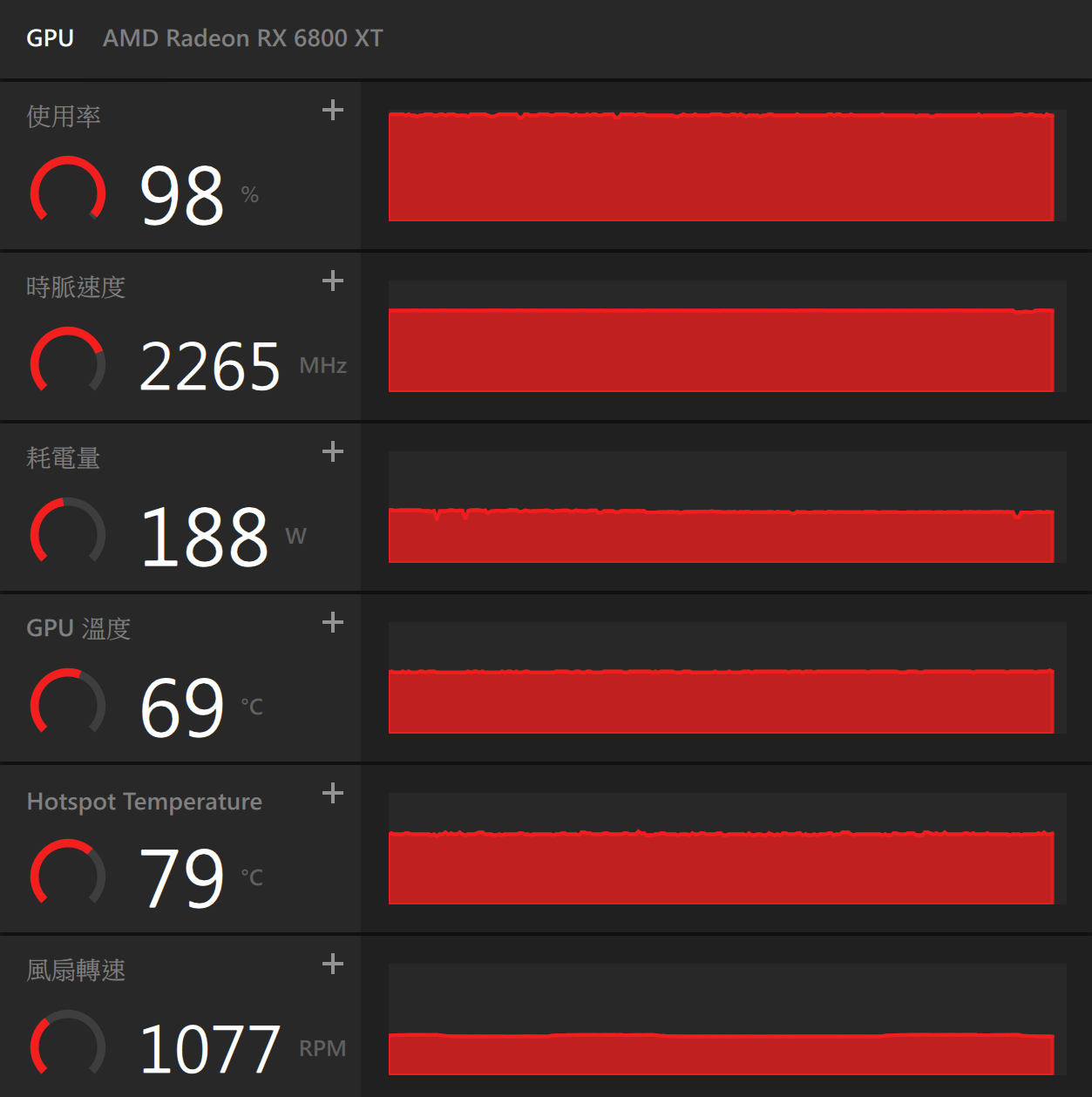Select the GPU header tab

50,38
